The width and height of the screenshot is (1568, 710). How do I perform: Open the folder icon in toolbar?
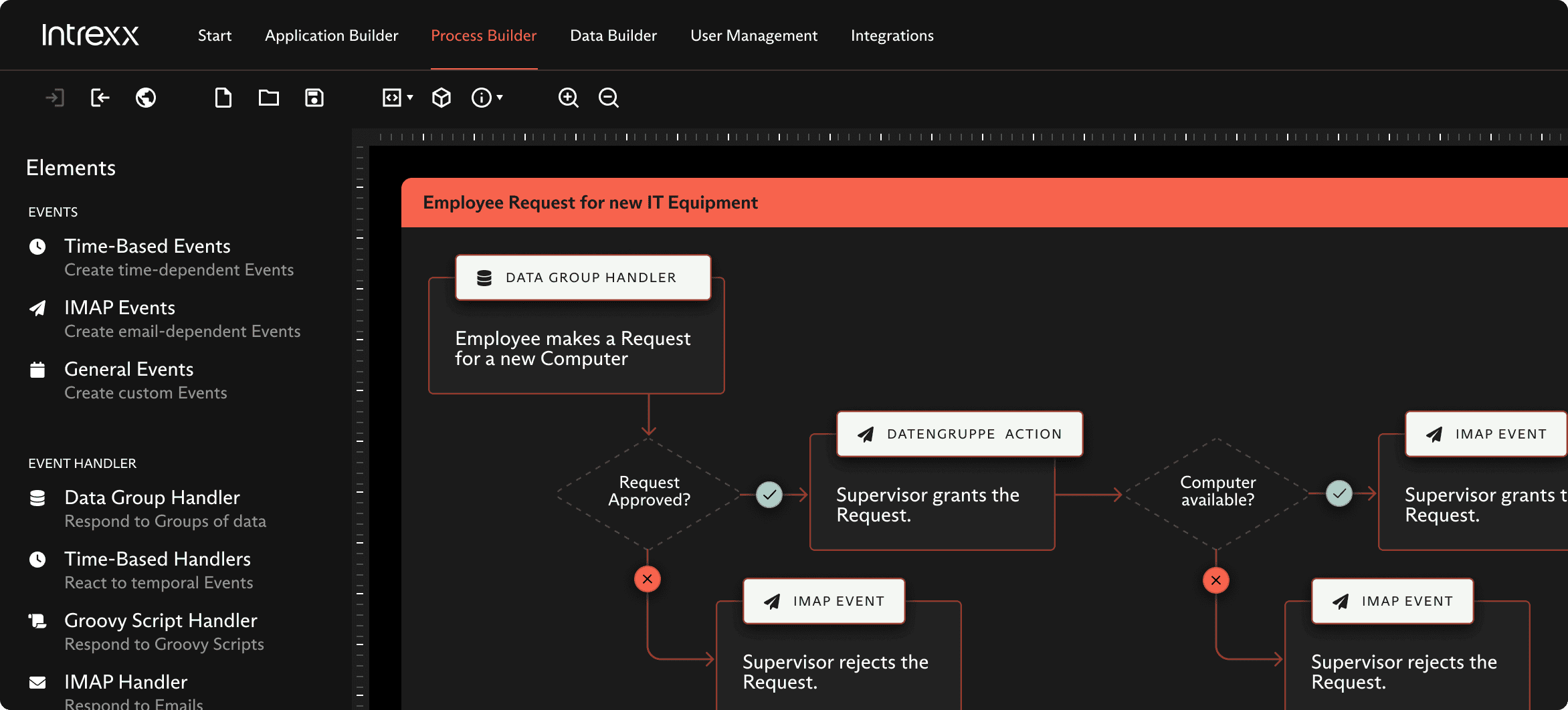click(269, 98)
